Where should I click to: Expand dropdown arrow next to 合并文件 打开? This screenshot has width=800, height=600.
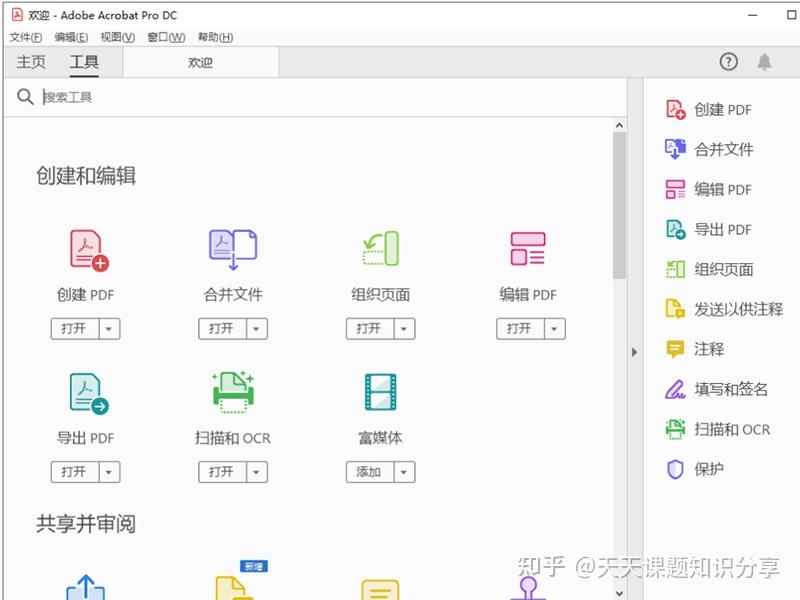(x=257, y=329)
